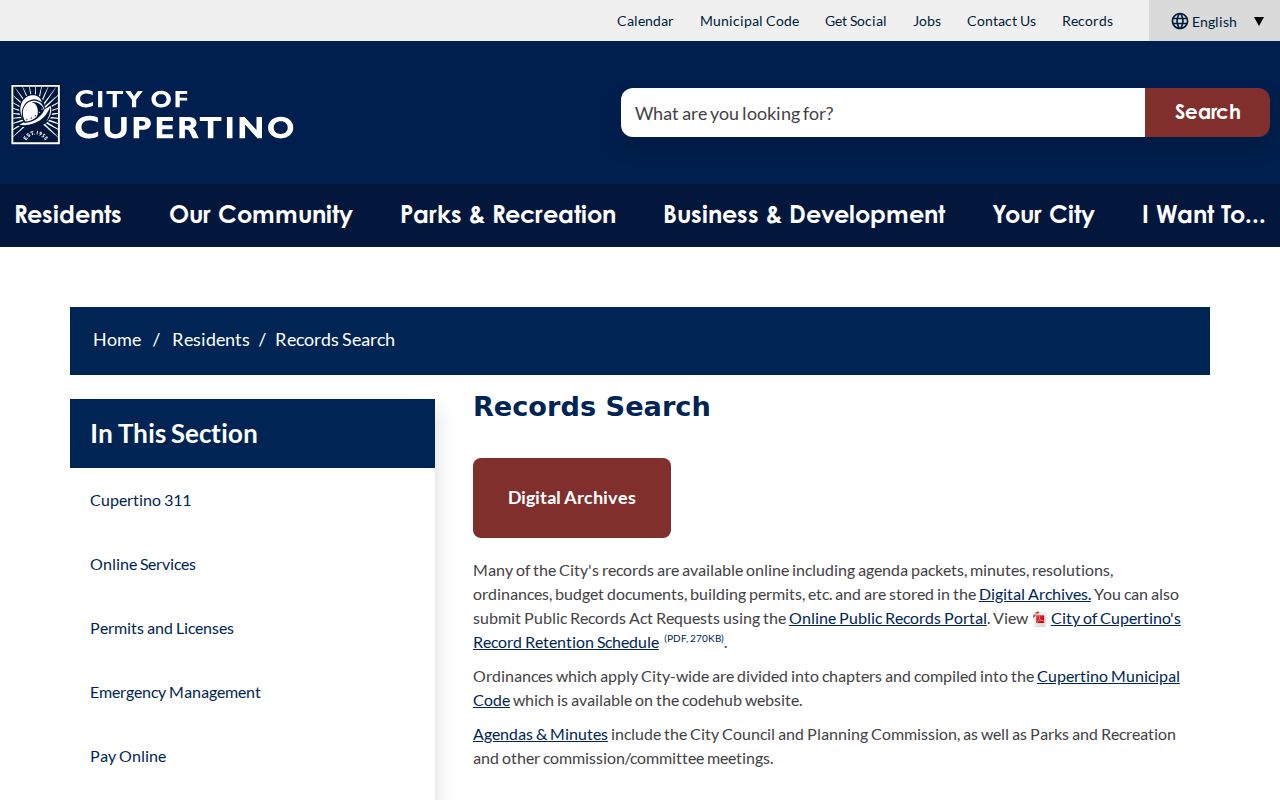Viewport: 1280px width, 800px height.
Task: Go to Home in the breadcrumb
Action: pos(117,340)
